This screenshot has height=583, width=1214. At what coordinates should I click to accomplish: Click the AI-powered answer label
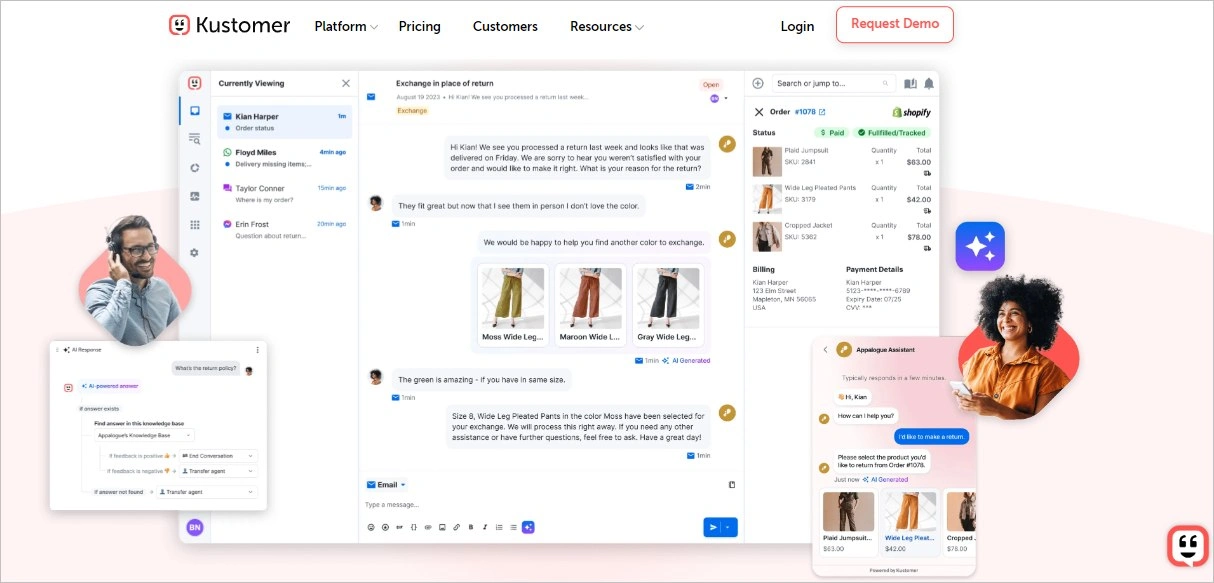[110, 385]
